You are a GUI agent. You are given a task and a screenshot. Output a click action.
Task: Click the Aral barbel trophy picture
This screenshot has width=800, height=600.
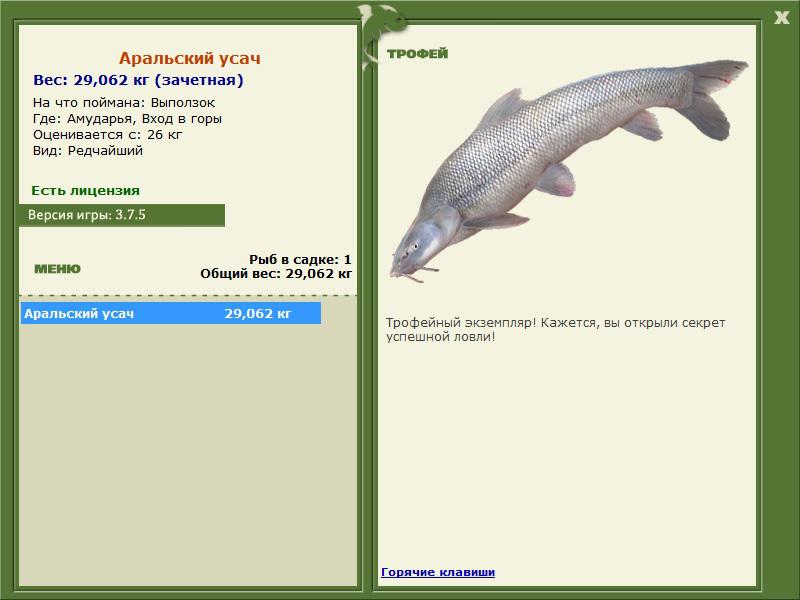(x=569, y=171)
